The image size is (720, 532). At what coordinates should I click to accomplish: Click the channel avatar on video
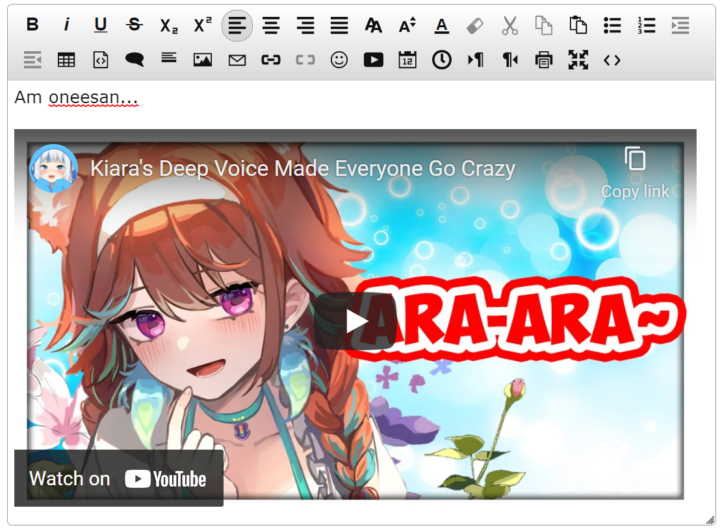pyautogui.click(x=53, y=168)
